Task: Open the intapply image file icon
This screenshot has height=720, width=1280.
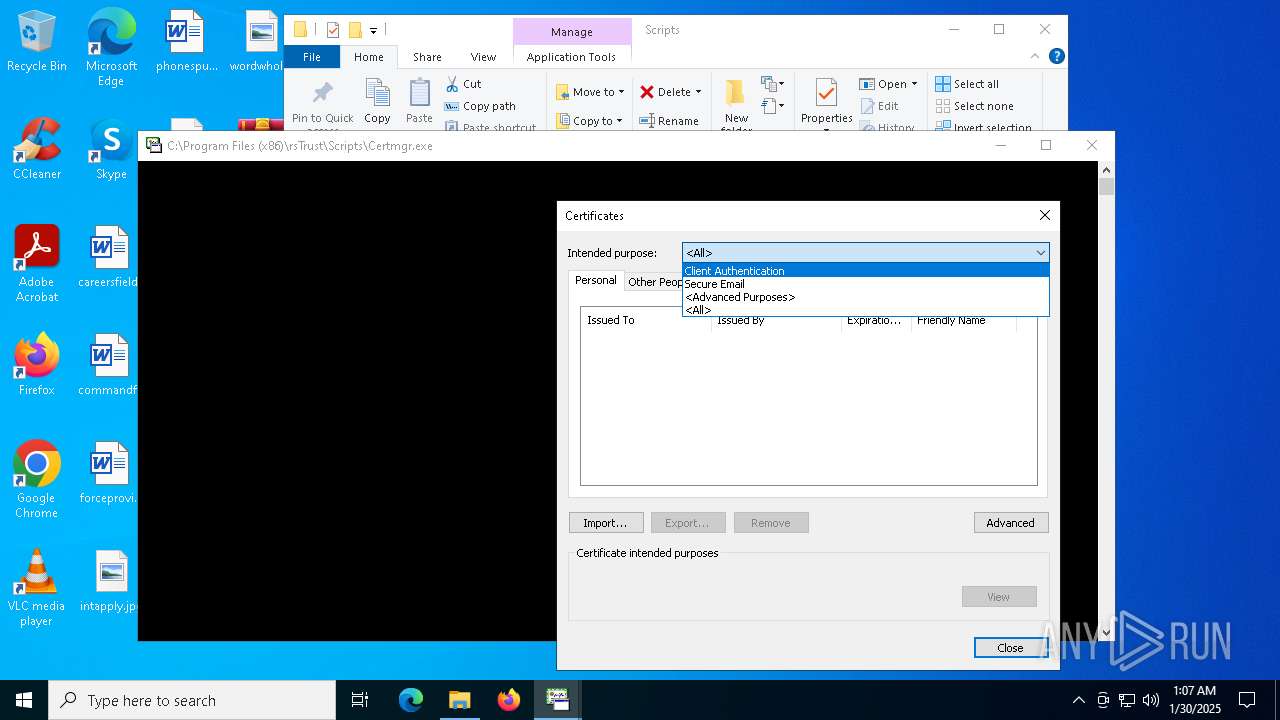Action: coord(108,581)
